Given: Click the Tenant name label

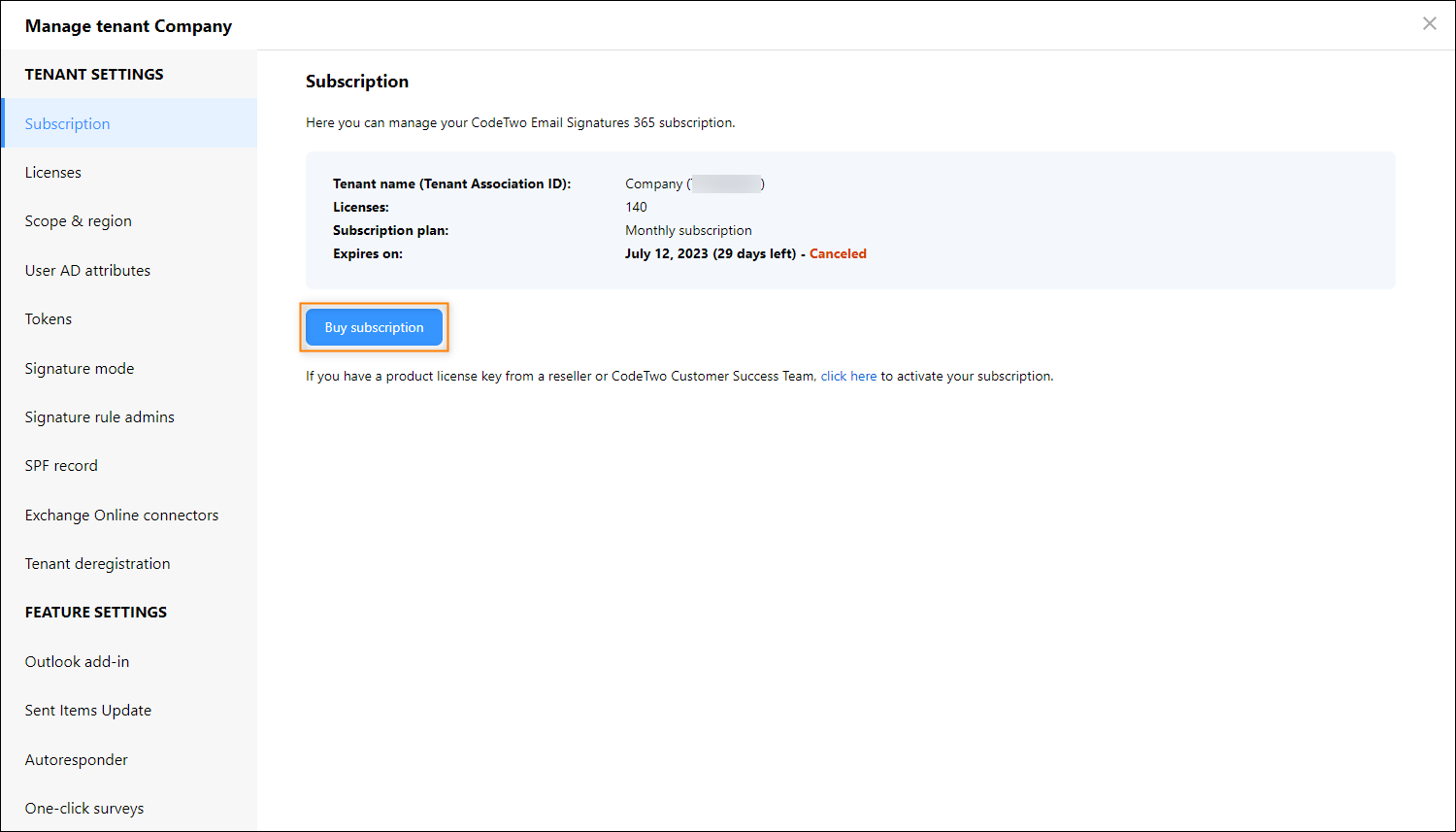Looking at the screenshot, I should pos(451,183).
